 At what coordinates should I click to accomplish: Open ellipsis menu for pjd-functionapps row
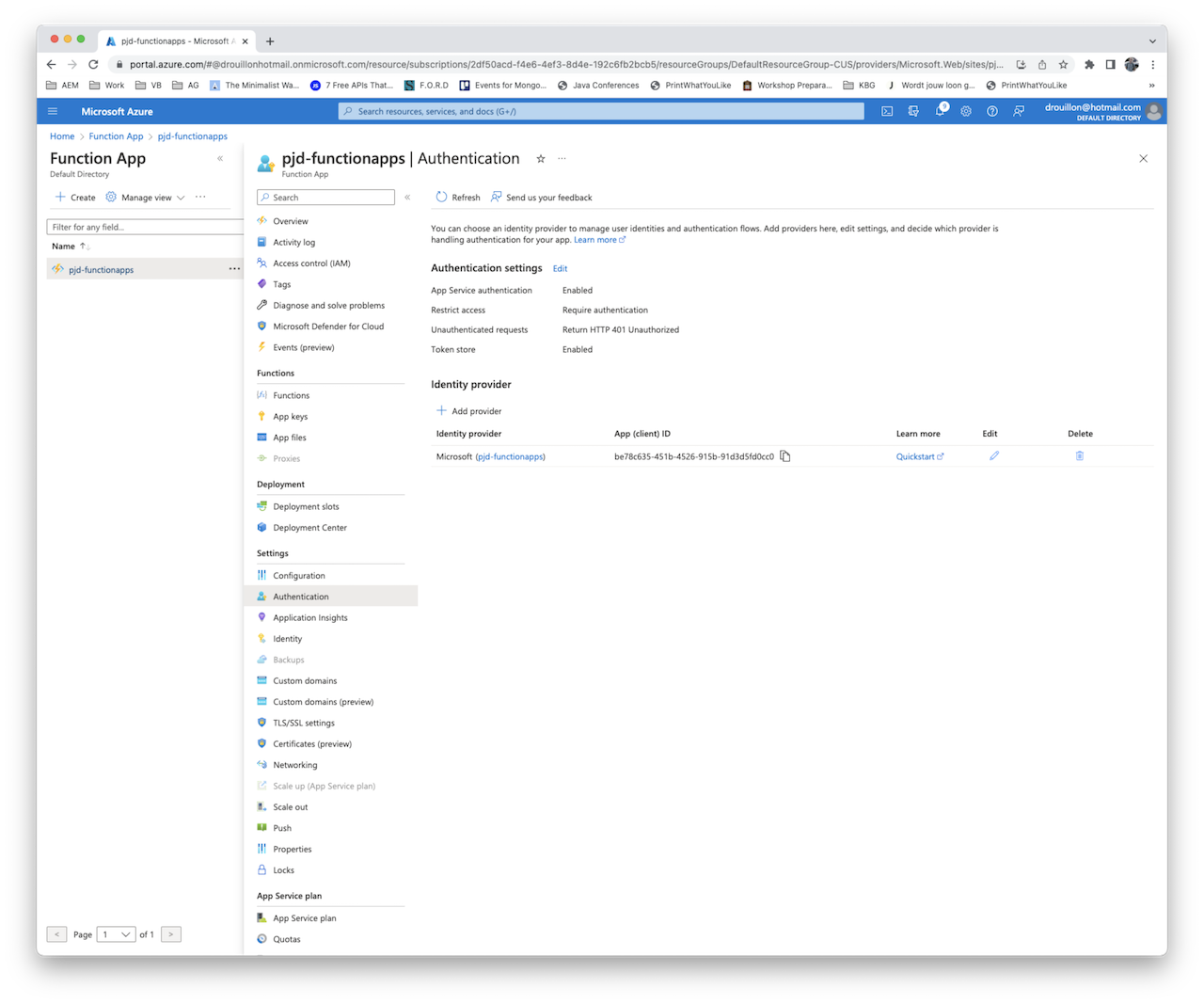234,269
